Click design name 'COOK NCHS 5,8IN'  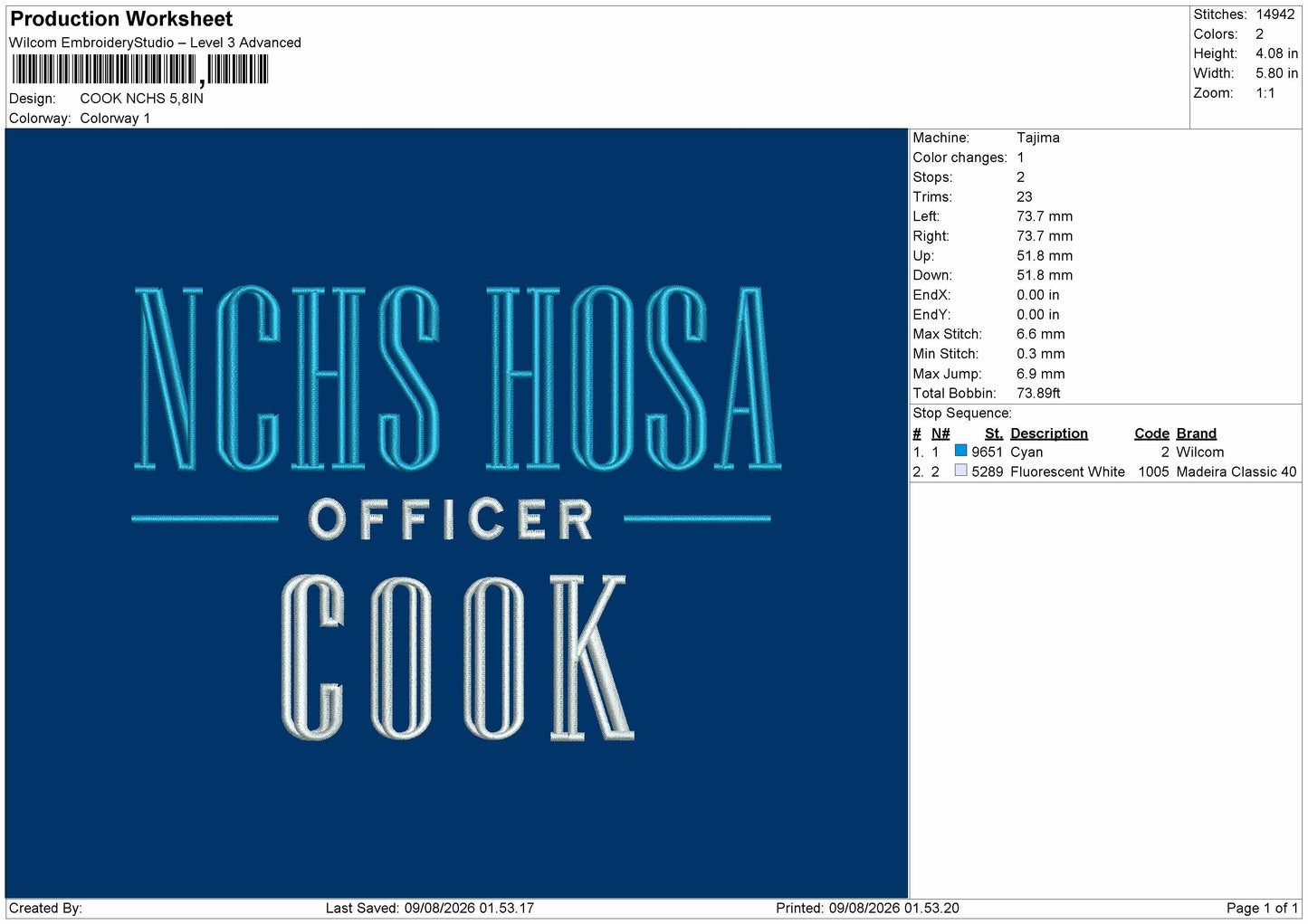(141, 99)
